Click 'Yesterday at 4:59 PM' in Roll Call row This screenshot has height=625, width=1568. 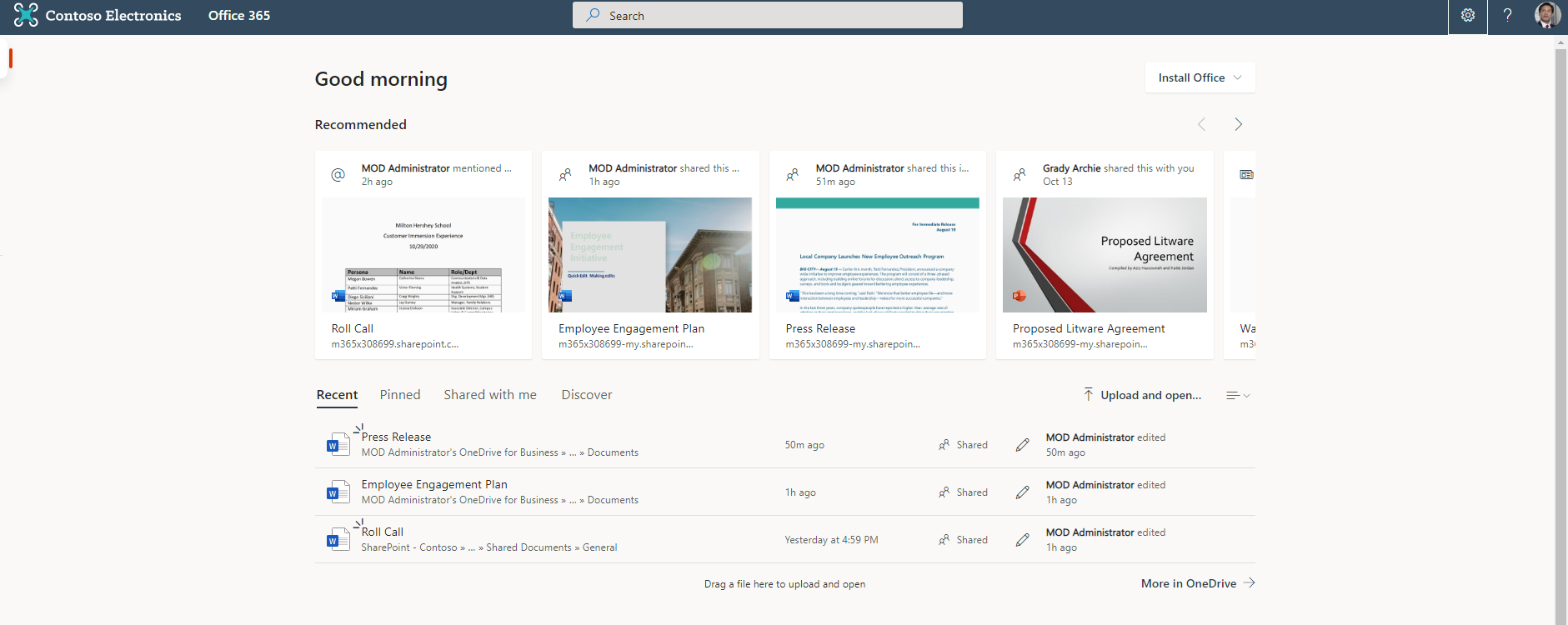[831, 540]
